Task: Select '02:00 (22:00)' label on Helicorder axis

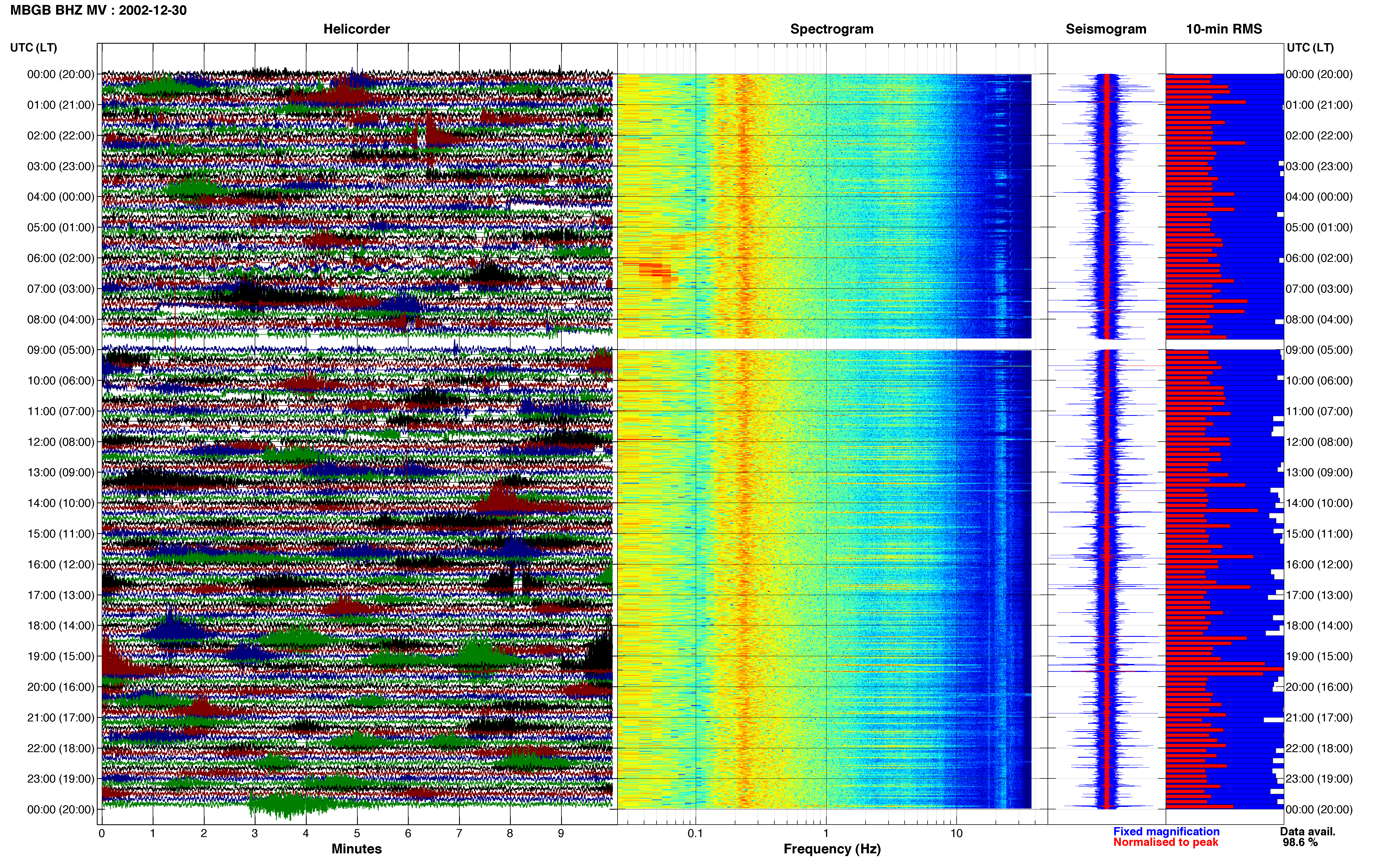Action: [x=61, y=135]
